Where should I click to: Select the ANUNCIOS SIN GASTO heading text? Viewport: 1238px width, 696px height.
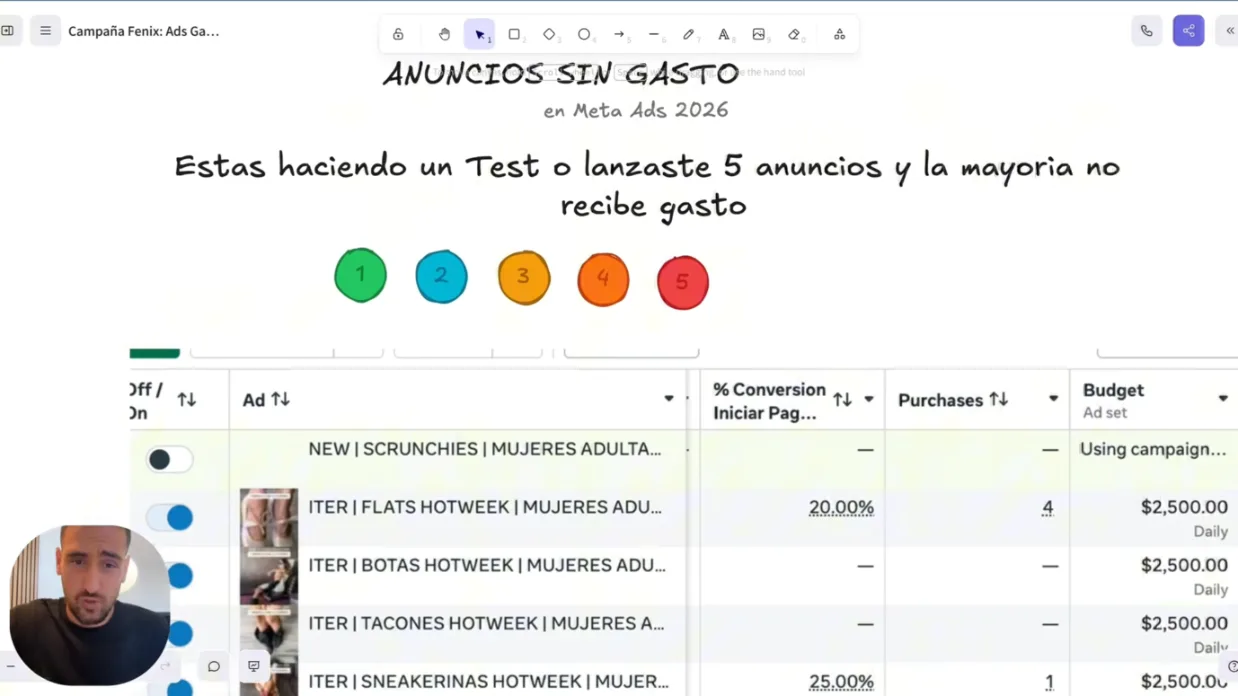pos(561,73)
